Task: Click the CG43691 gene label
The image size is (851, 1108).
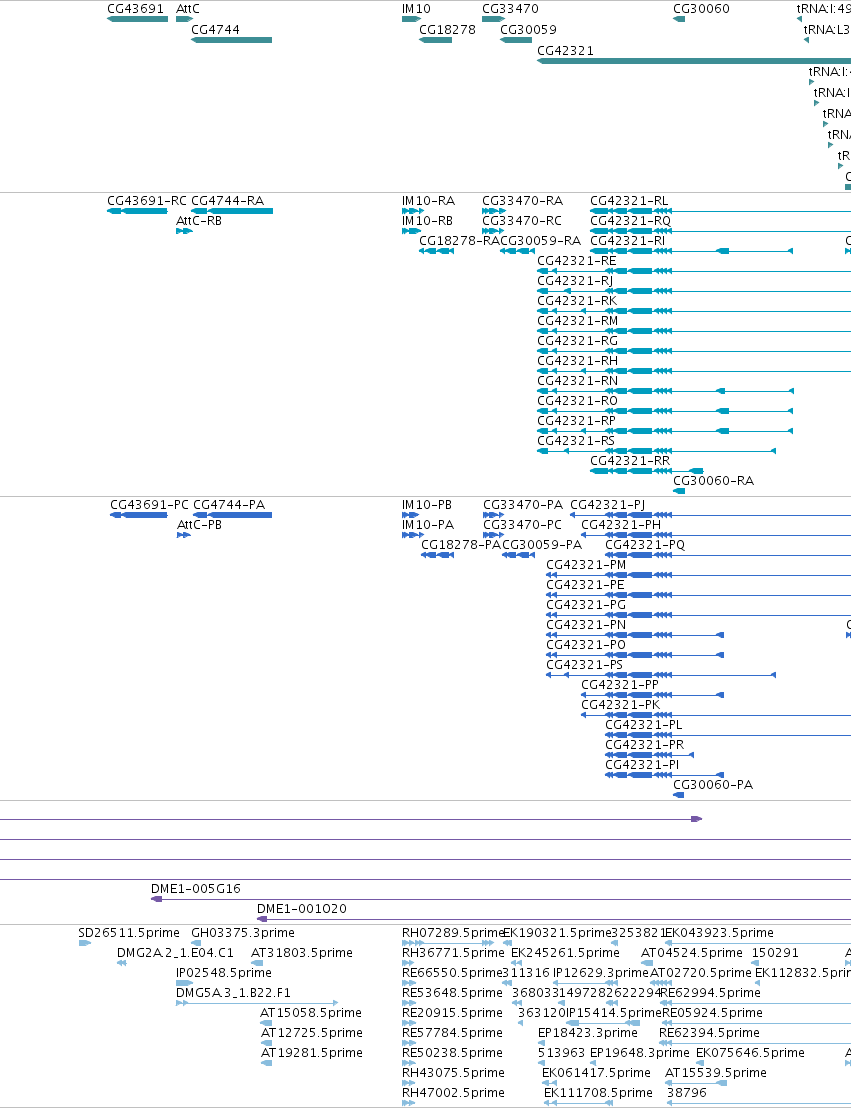Action: (135, 9)
